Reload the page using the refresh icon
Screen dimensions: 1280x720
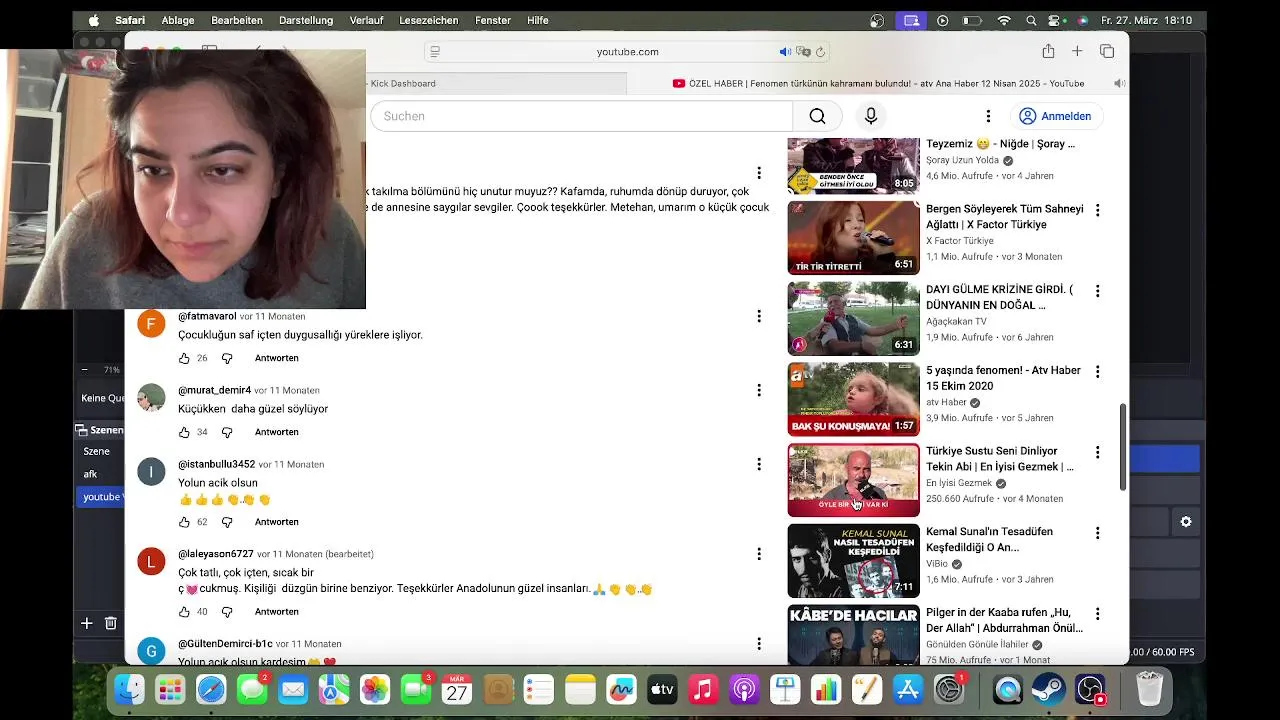point(820,52)
